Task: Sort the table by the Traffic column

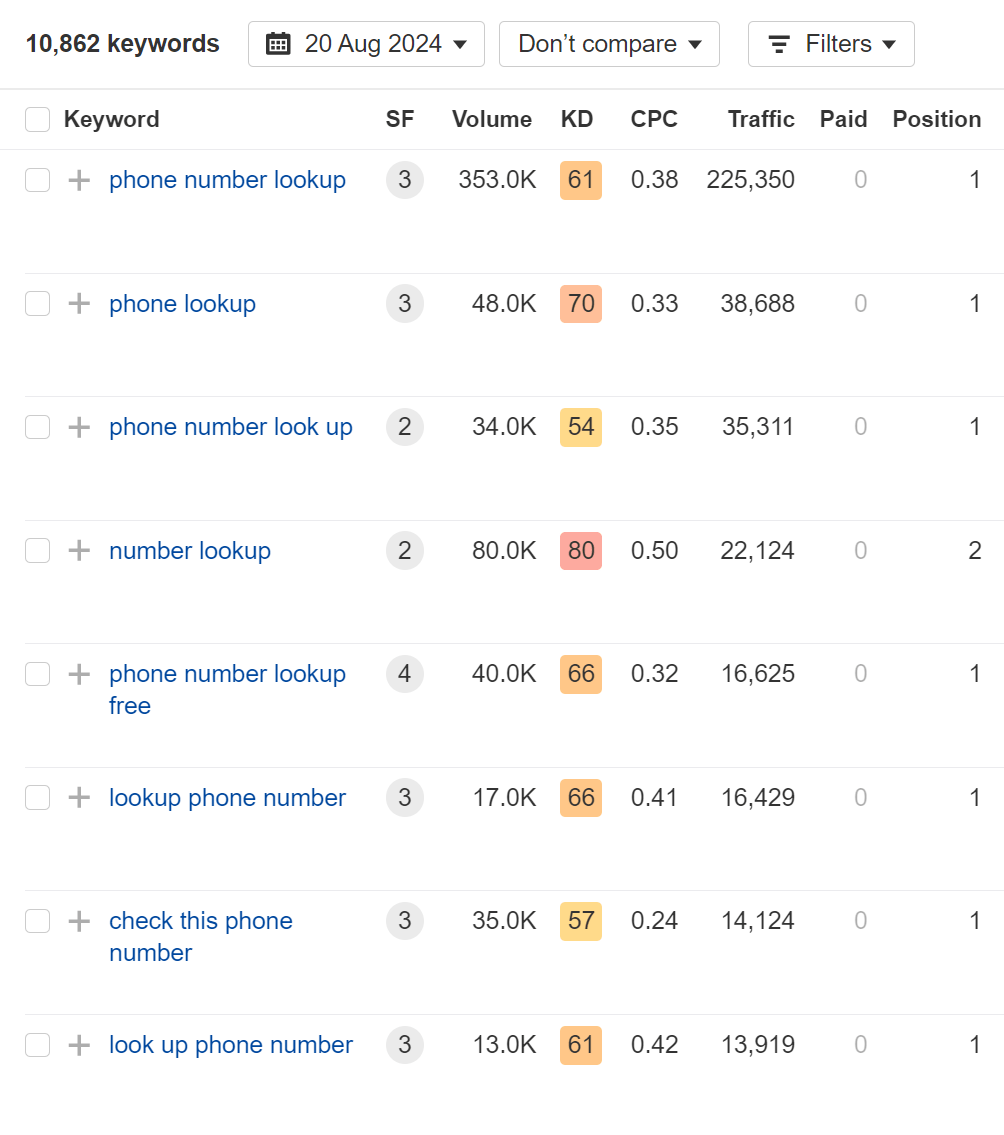Action: (x=761, y=118)
